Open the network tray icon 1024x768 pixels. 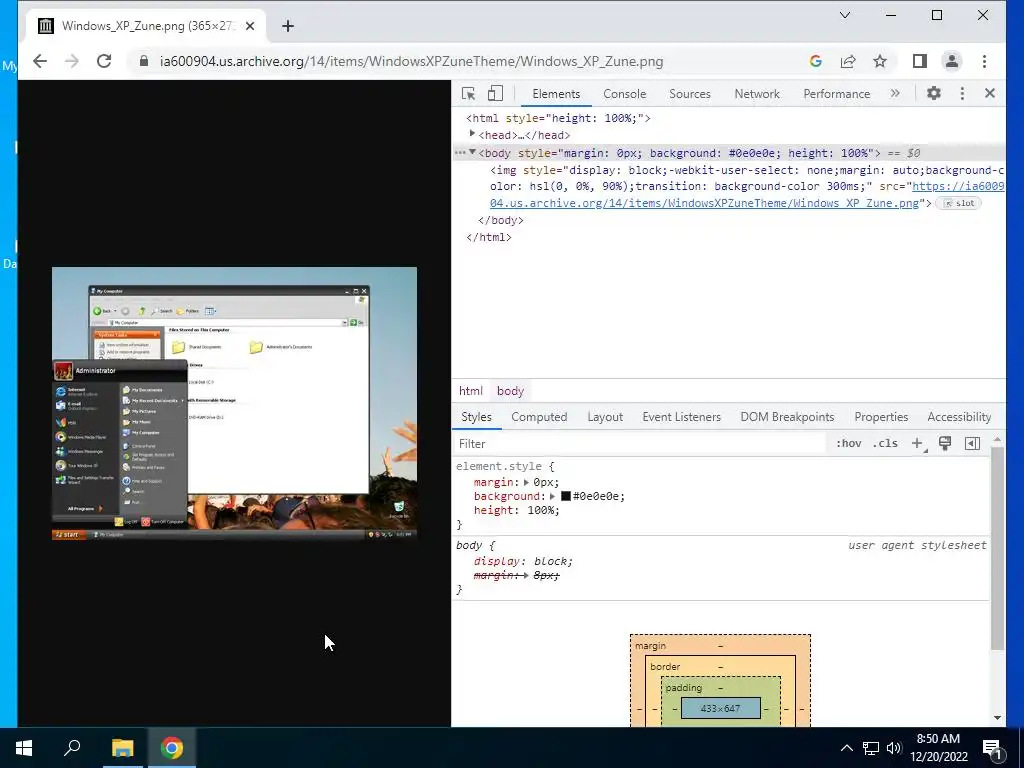[871, 748]
